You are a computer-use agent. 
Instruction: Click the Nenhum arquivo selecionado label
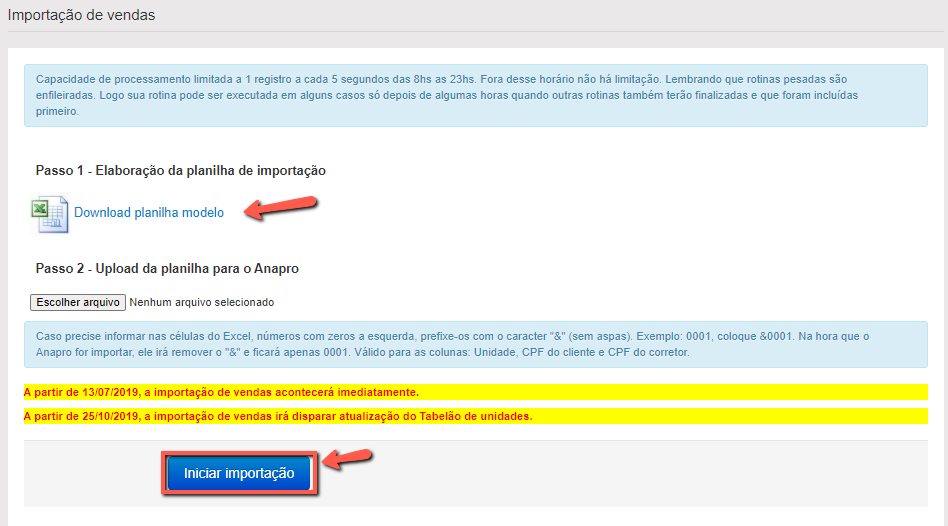point(201,302)
